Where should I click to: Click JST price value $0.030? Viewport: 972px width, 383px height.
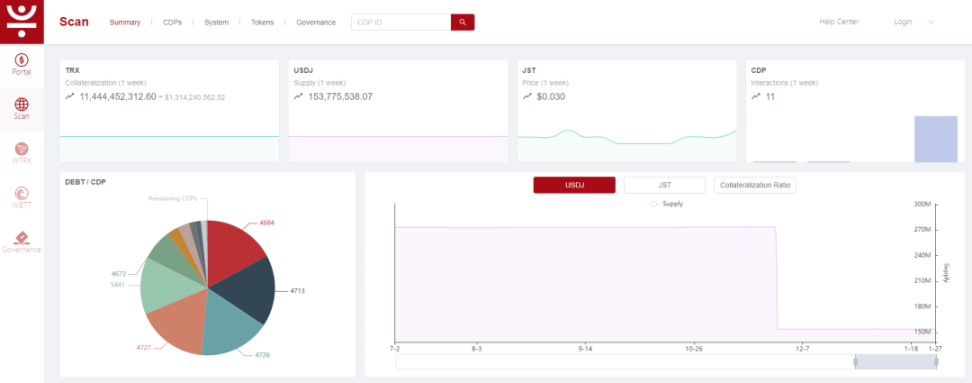551,97
